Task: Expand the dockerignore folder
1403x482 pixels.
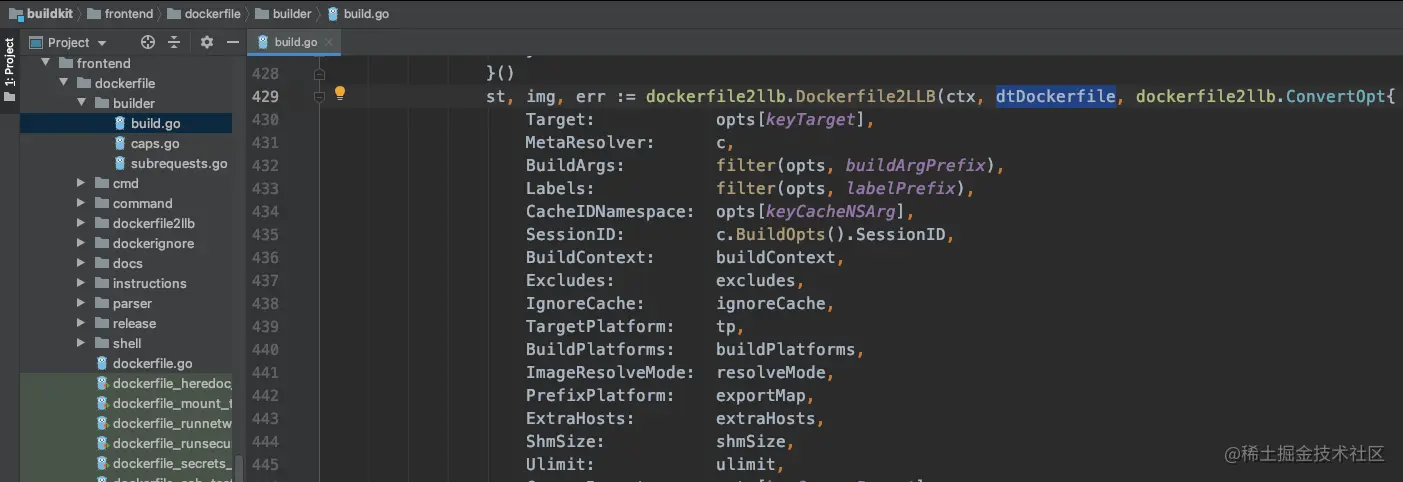Action: (81, 243)
